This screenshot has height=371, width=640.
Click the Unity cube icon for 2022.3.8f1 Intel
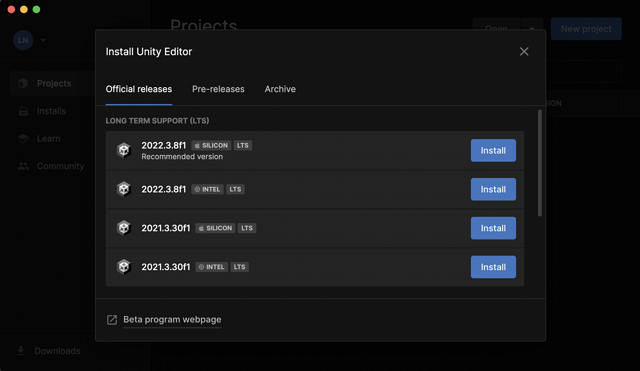(x=124, y=189)
